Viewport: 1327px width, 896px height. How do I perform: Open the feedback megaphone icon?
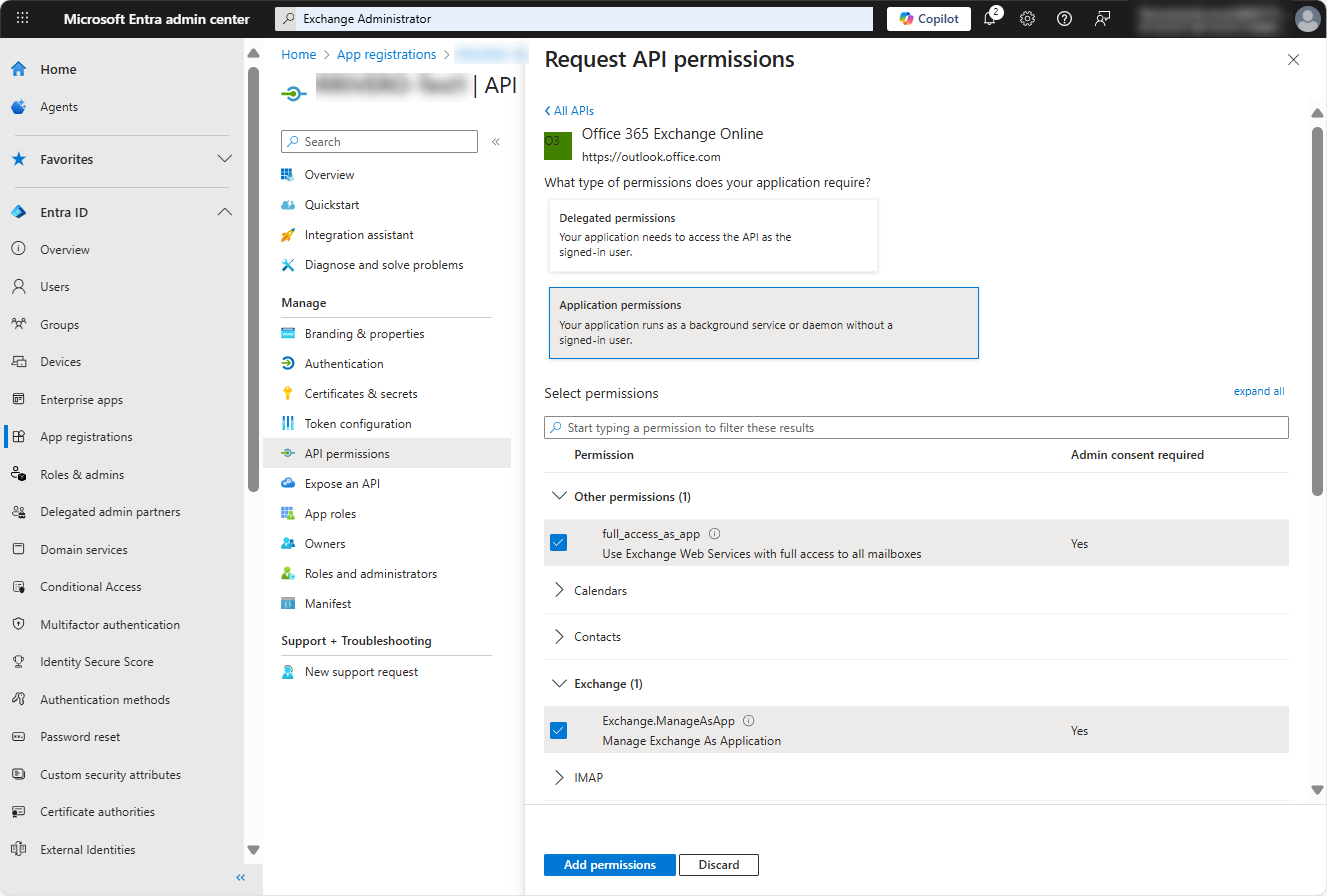pos(1101,18)
